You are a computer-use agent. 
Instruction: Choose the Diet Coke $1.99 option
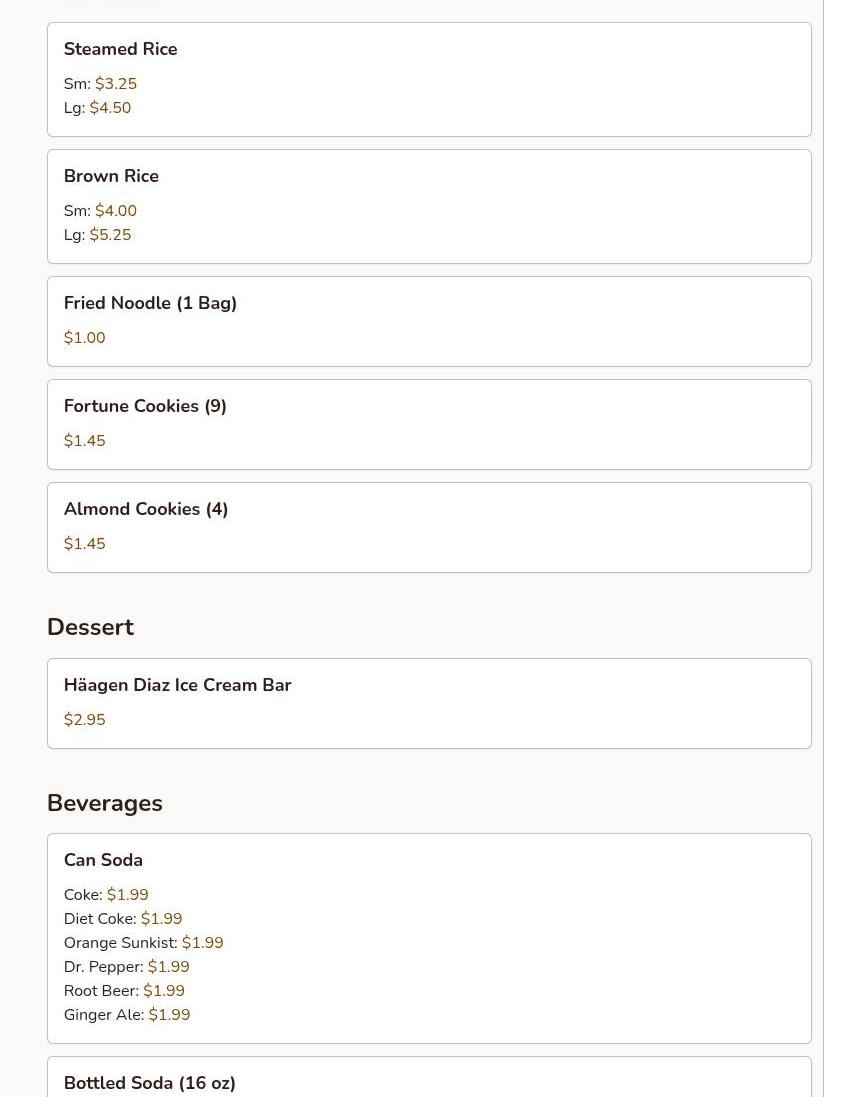point(161,919)
